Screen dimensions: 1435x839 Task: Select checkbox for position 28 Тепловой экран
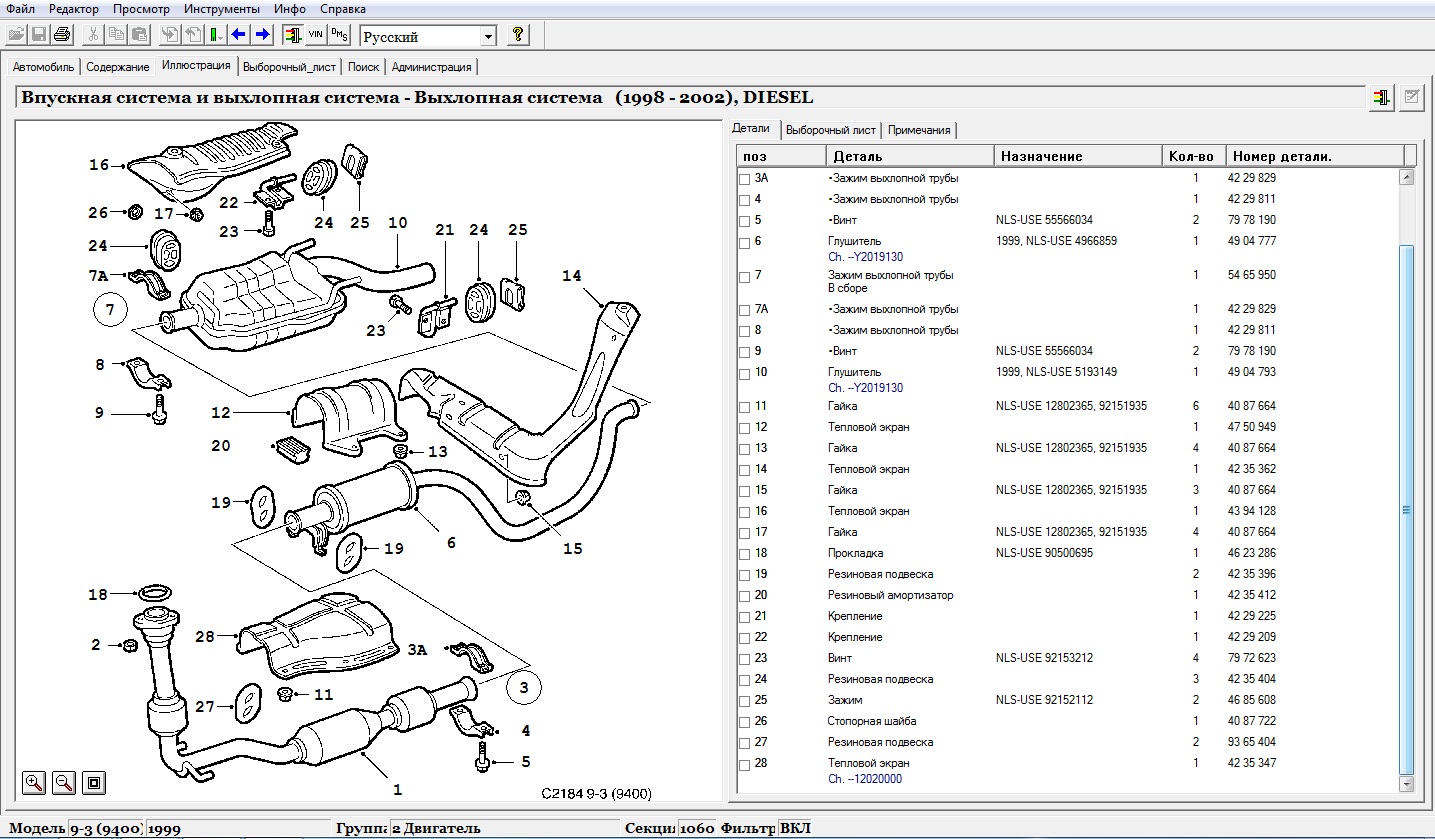pyautogui.click(x=744, y=765)
